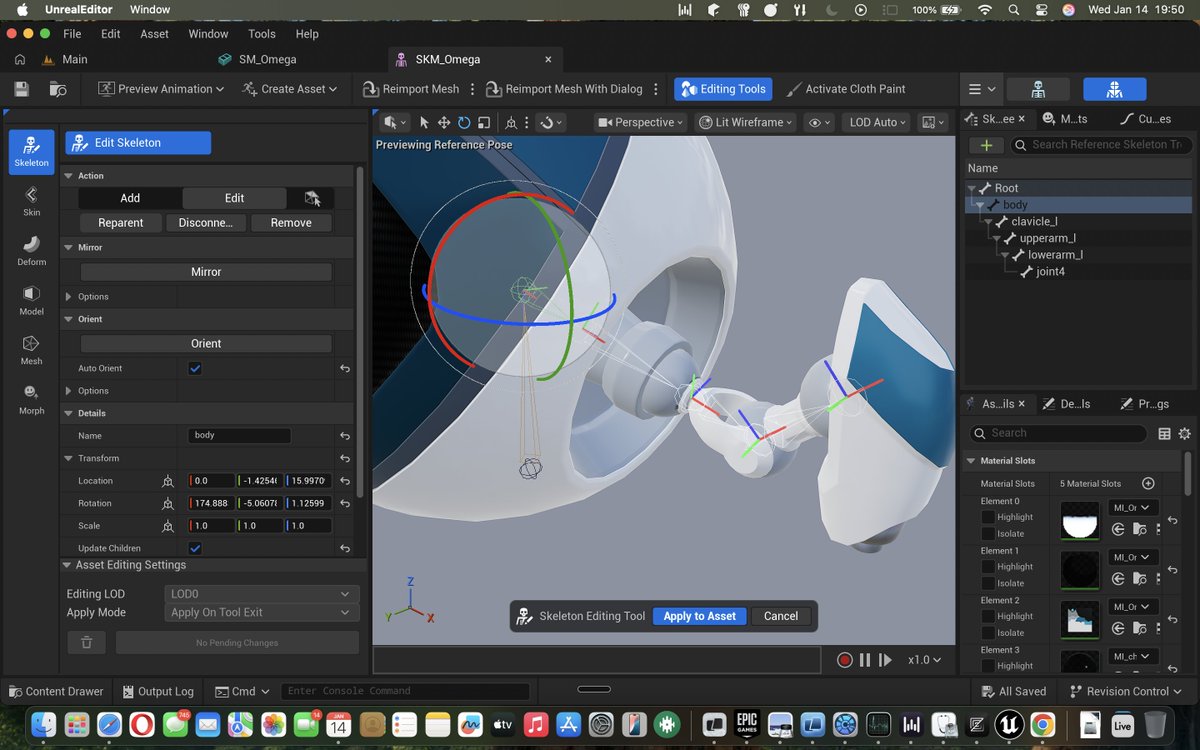
Task: Browse to Element 1 material in Content Browser
Action: click(1139, 579)
